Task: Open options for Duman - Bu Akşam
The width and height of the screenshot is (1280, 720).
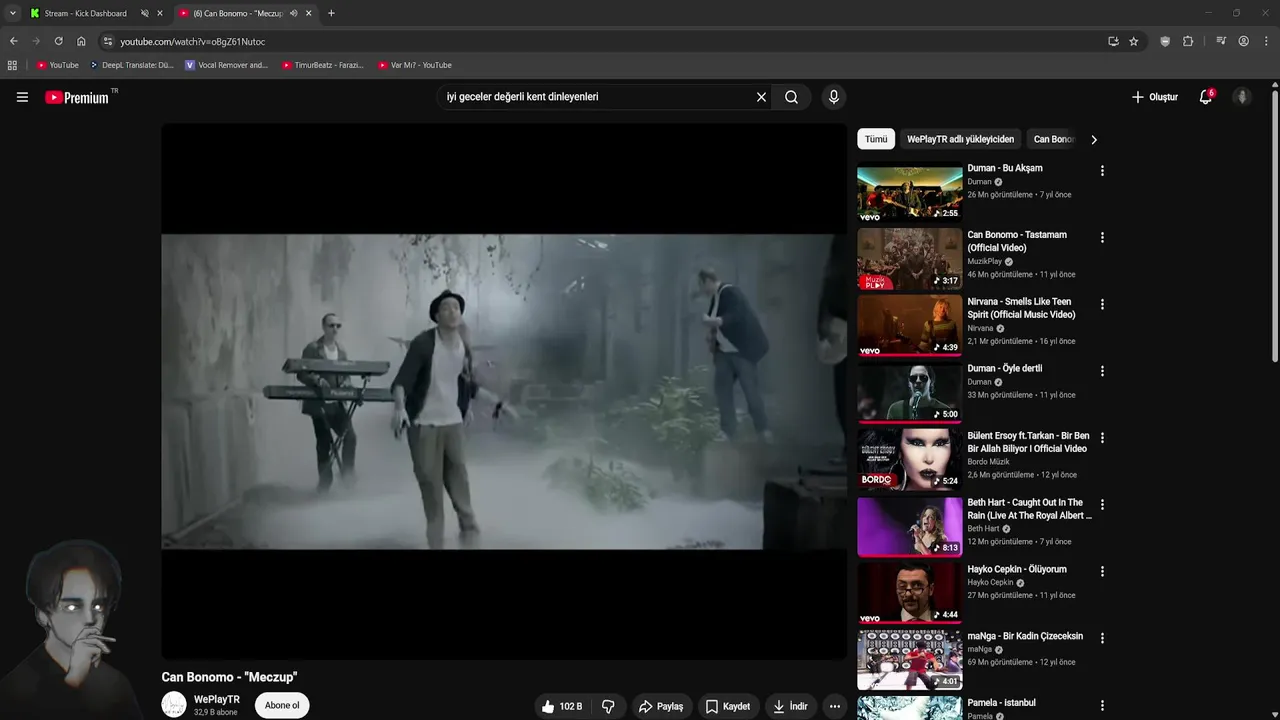Action: tap(1102, 171)
